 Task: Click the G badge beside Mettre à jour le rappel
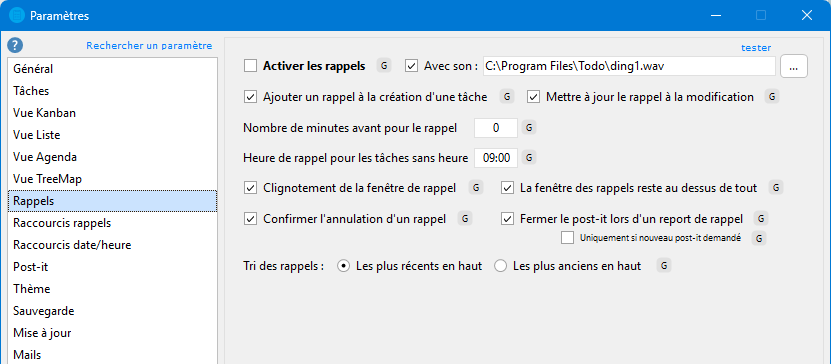(x=772, y=97)
